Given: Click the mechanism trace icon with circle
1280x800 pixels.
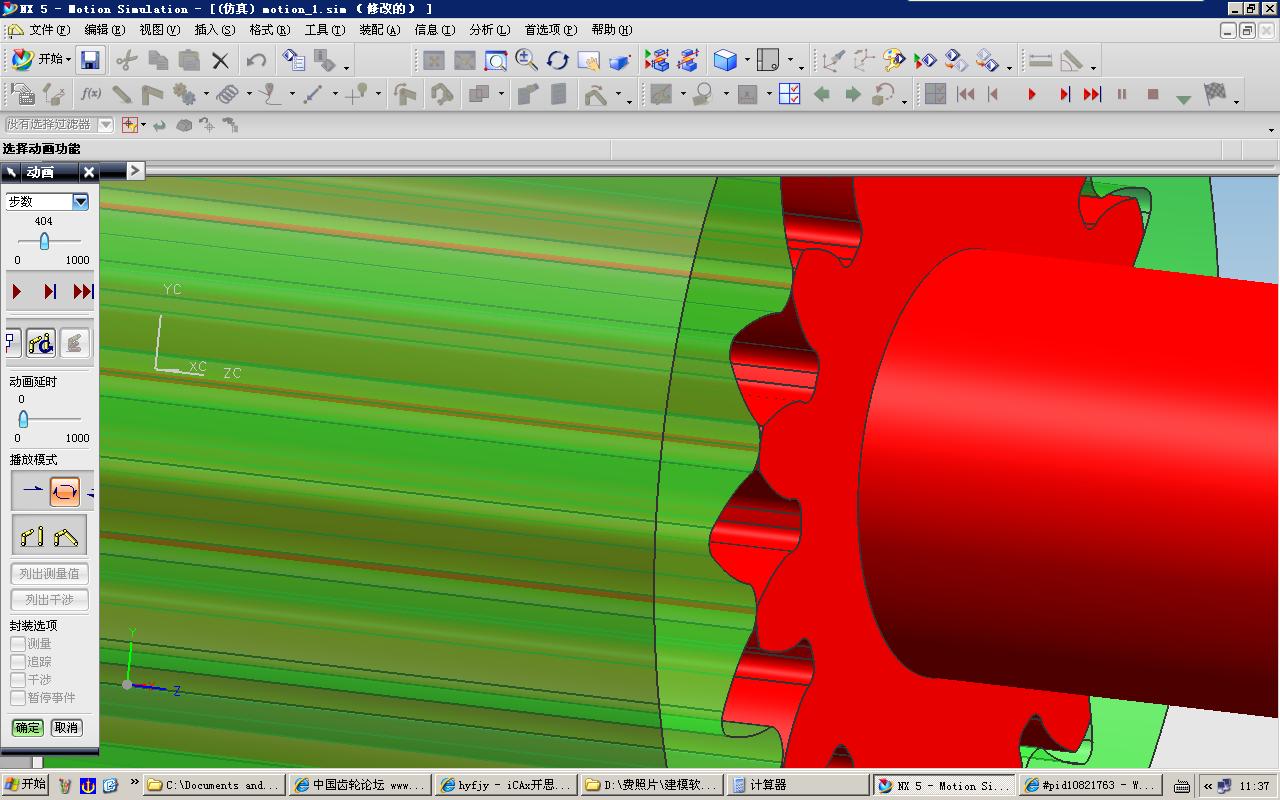Looking at the screenshot, I should click(x=41, y=343).
